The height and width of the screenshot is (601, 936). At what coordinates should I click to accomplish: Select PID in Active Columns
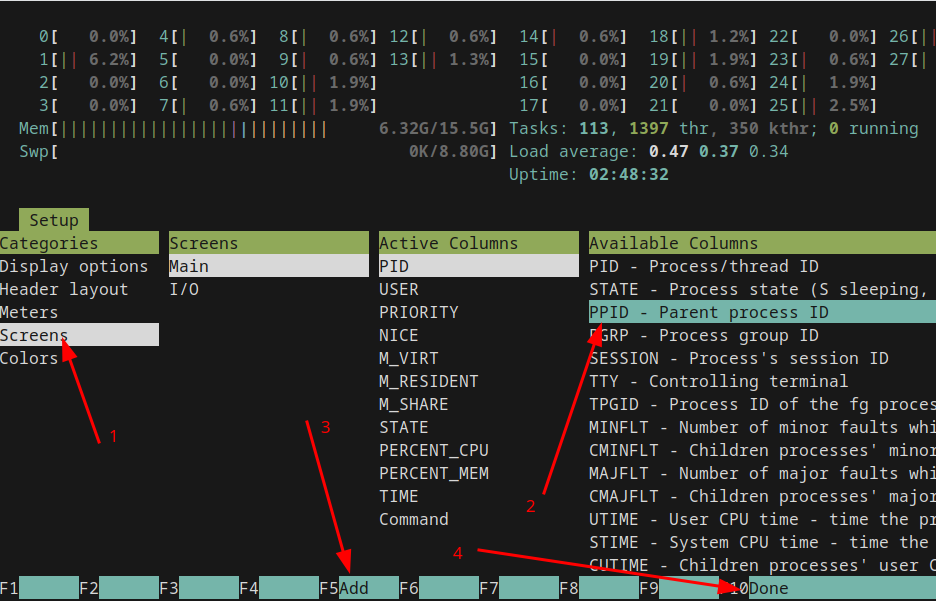click(478, 266)
